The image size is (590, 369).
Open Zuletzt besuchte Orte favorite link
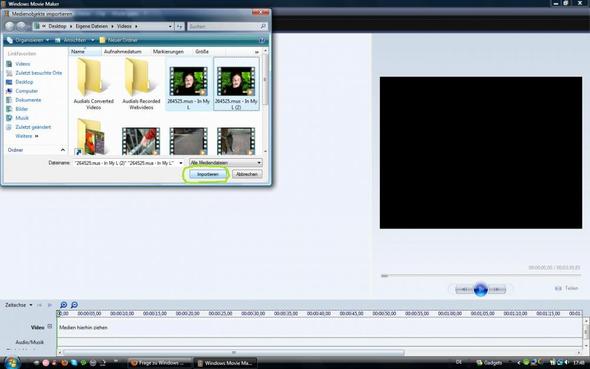tap(38, 73)
